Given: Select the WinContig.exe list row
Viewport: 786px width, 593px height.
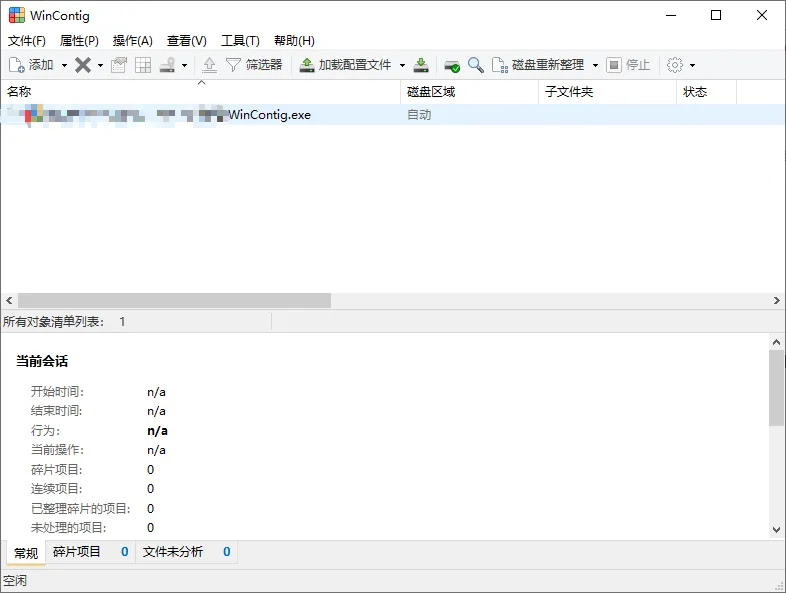Looking at the screenshot, I should click(x=269, y=115).
